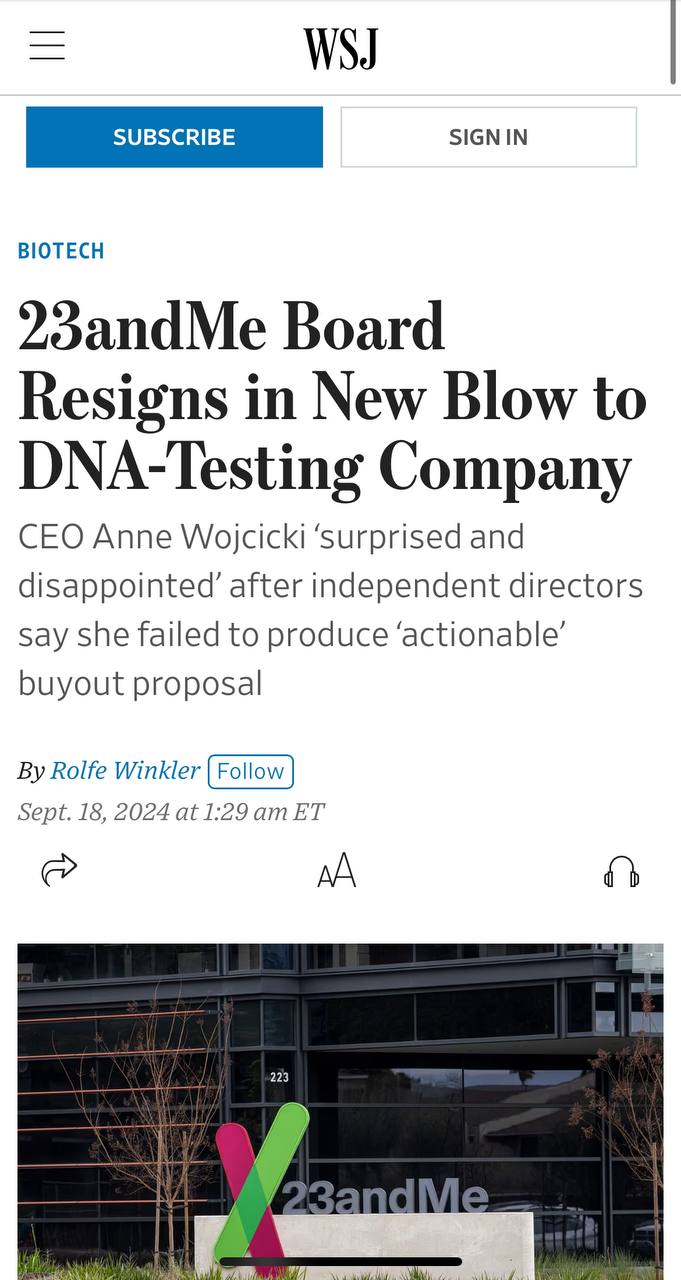View author Rolfe Winkler's profile

click(125, 770)
